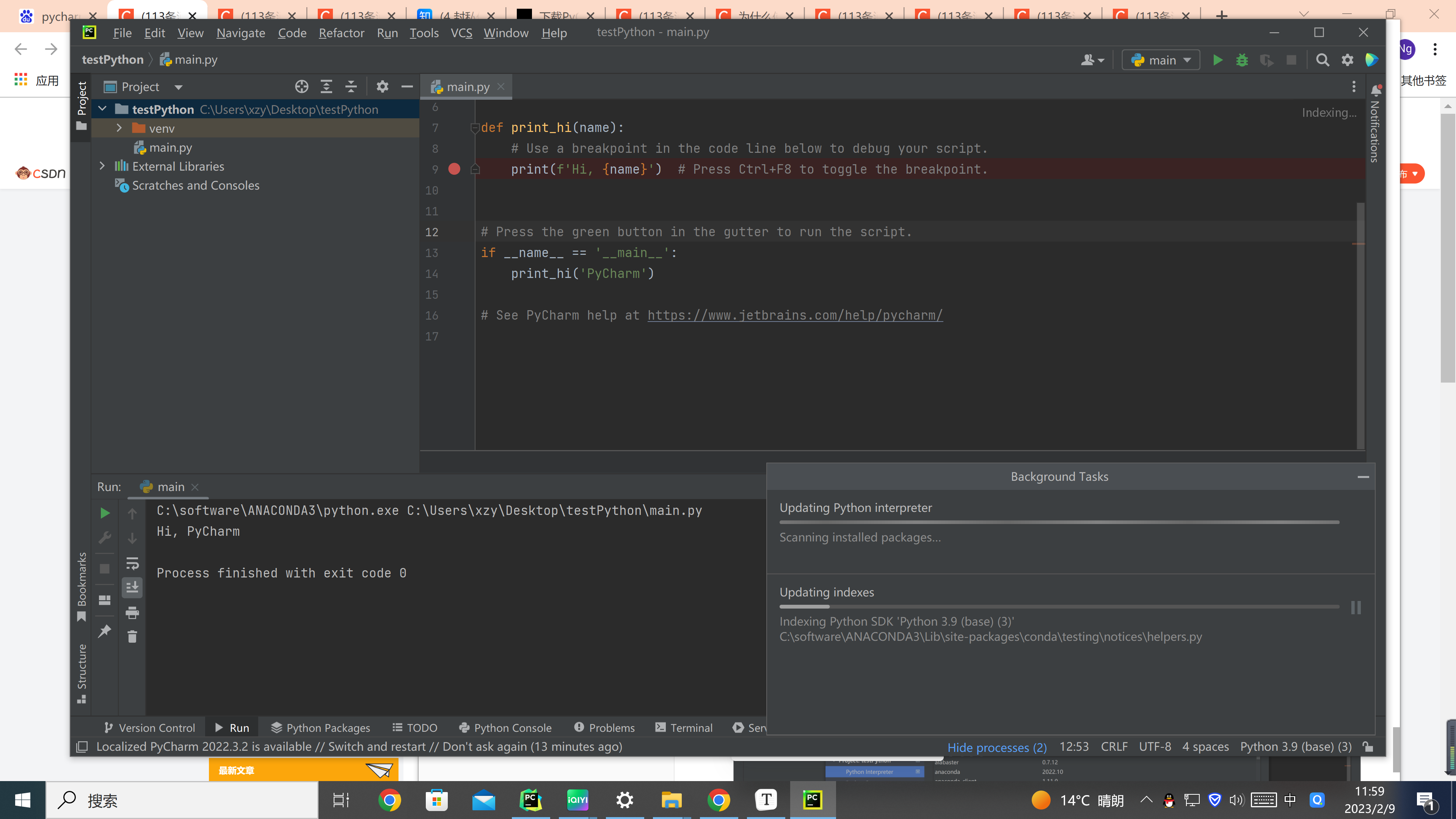Screen dimensions: 1456x819
Task: Open the Tools menu
Action: click(424, 33)
